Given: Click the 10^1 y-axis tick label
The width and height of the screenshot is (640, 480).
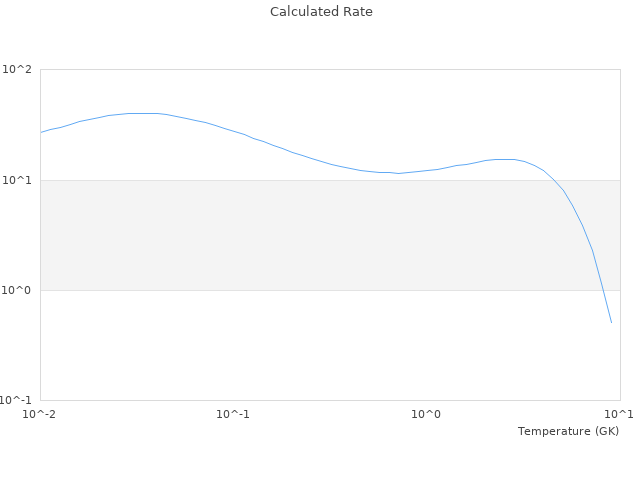Looking at the screenshot, I should (17, 180).
